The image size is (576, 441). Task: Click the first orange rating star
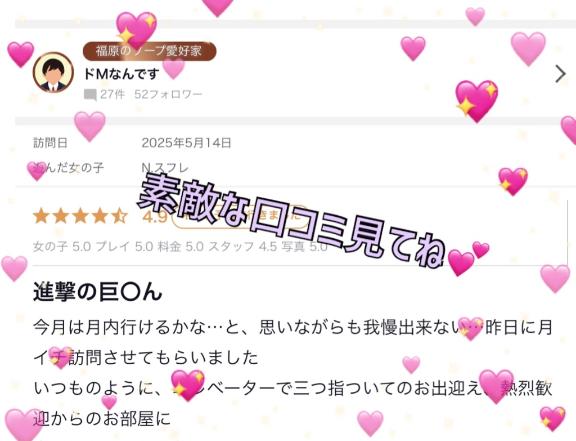41,216
